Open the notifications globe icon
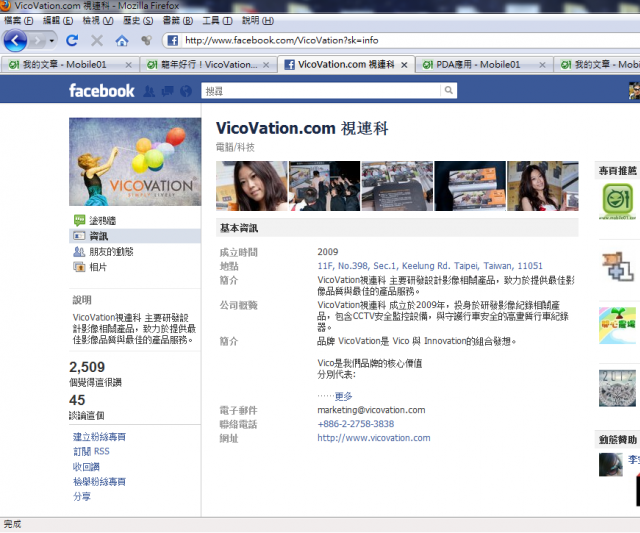 [186, 91]
